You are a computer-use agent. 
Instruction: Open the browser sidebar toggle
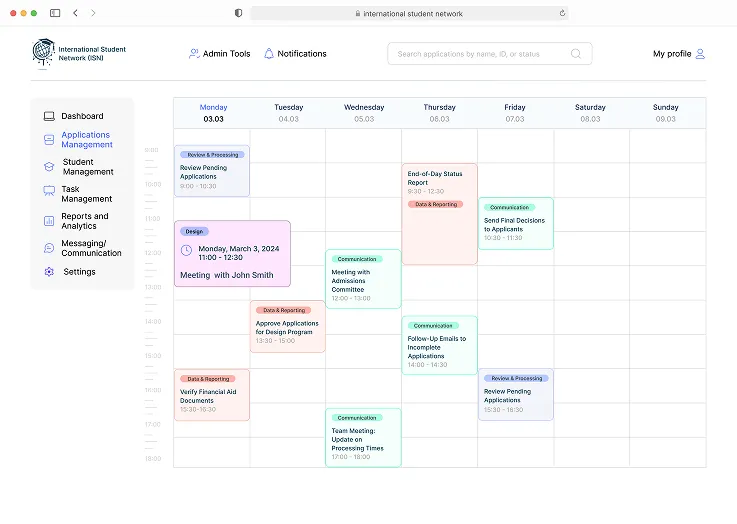(x=54, y=13)
